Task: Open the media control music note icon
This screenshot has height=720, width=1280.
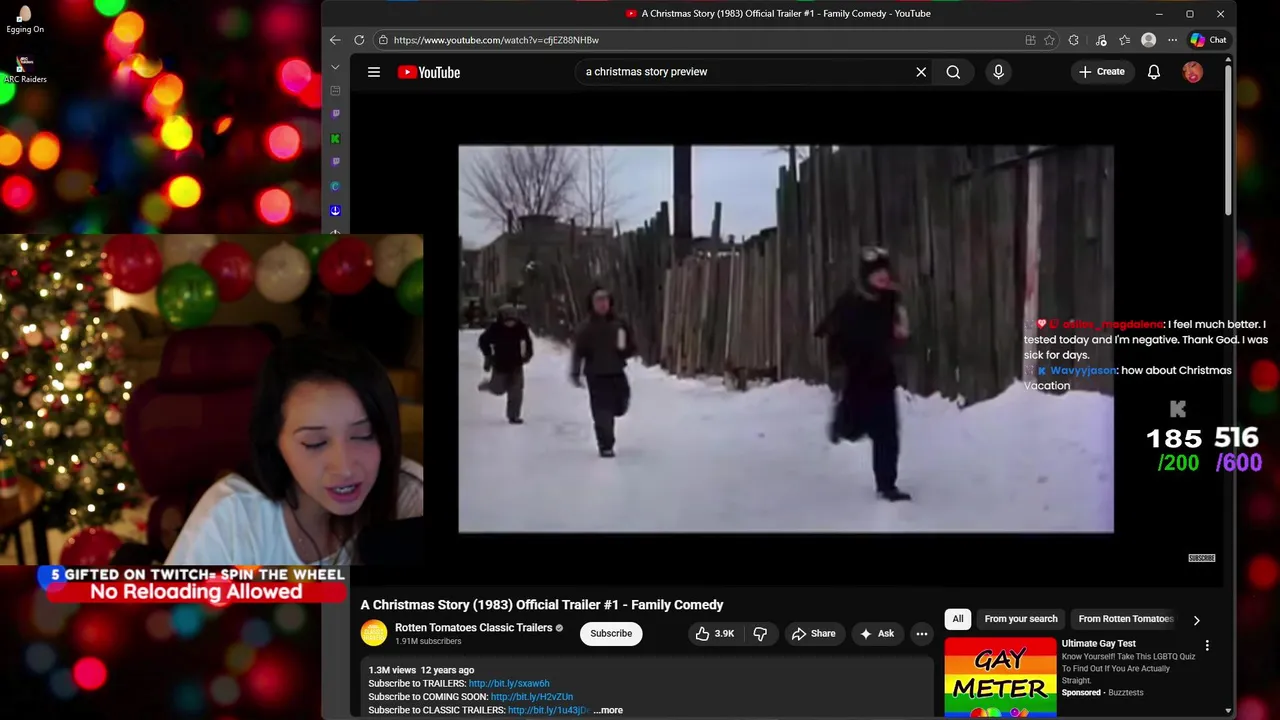Action: coord(1101,40)
